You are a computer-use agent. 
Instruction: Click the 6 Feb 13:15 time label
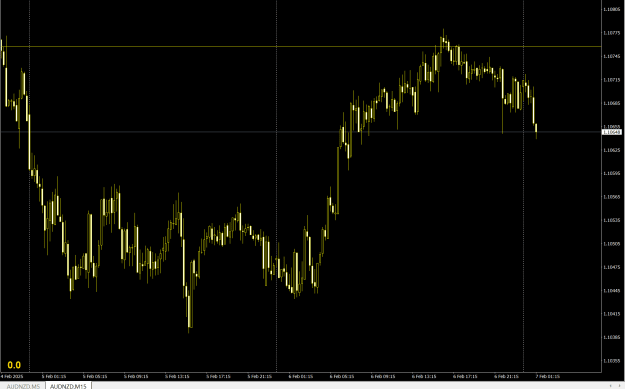coord(424,376)
